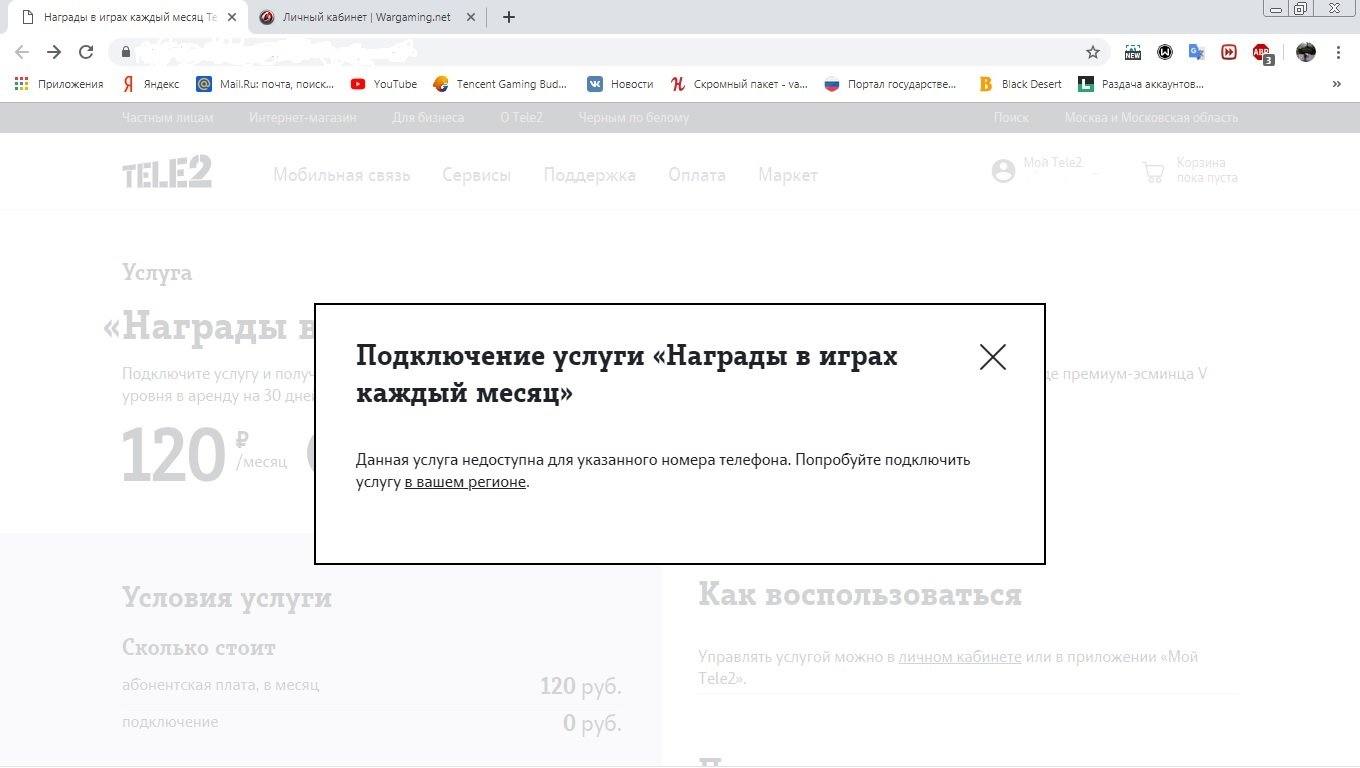Open the Яндекс bookmark
Viewport: 1360px width, 768px height.
pos(150,84)
